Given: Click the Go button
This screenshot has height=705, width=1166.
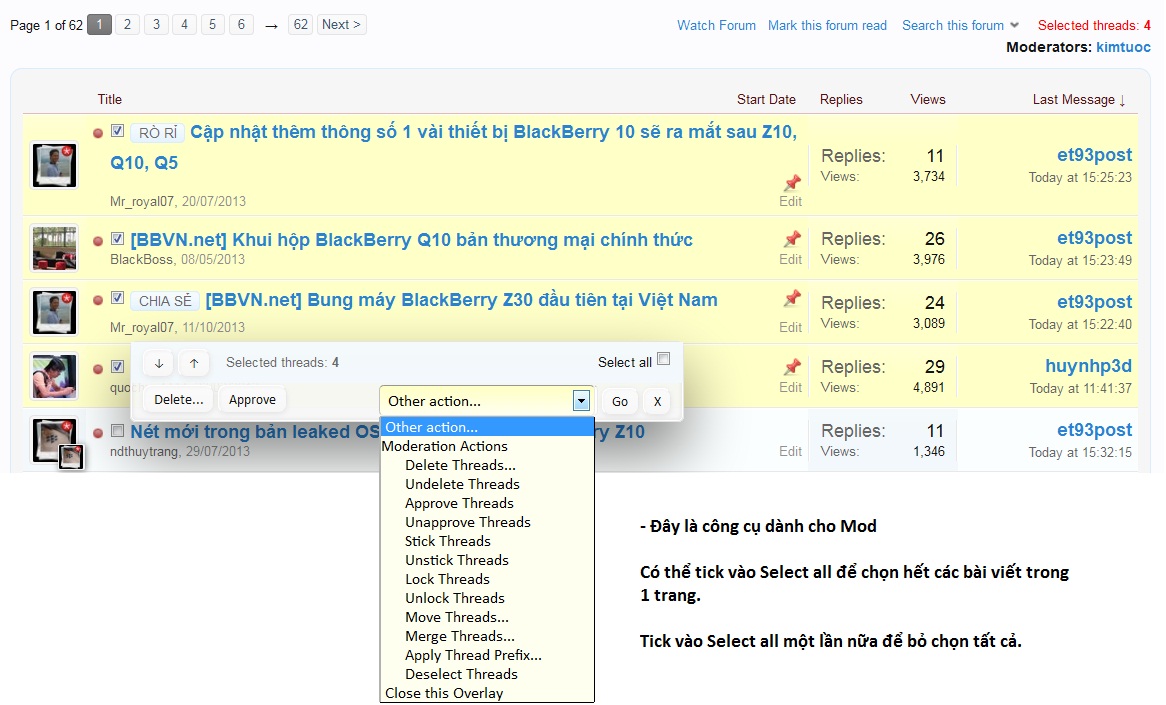Looking at the screenshot, I should tap(619, 402).
